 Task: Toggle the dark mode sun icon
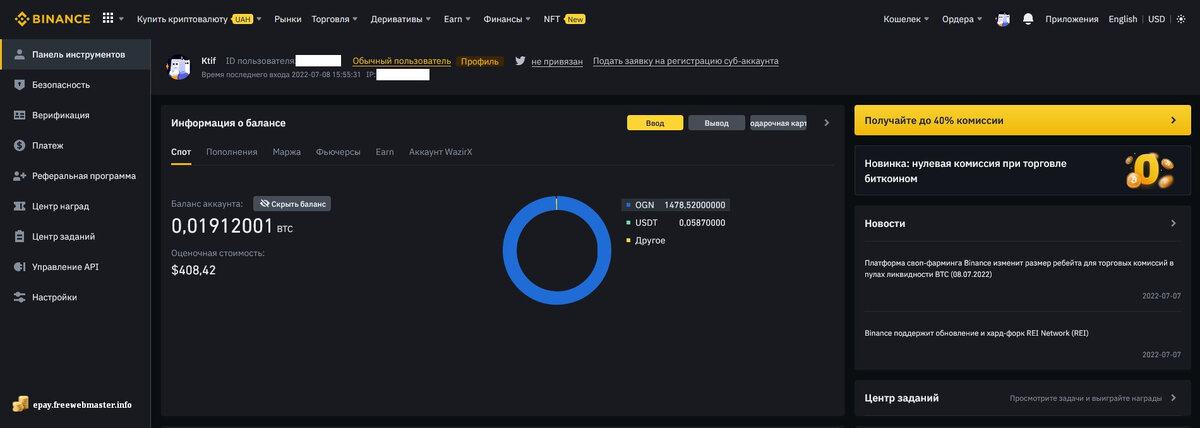1183,19
